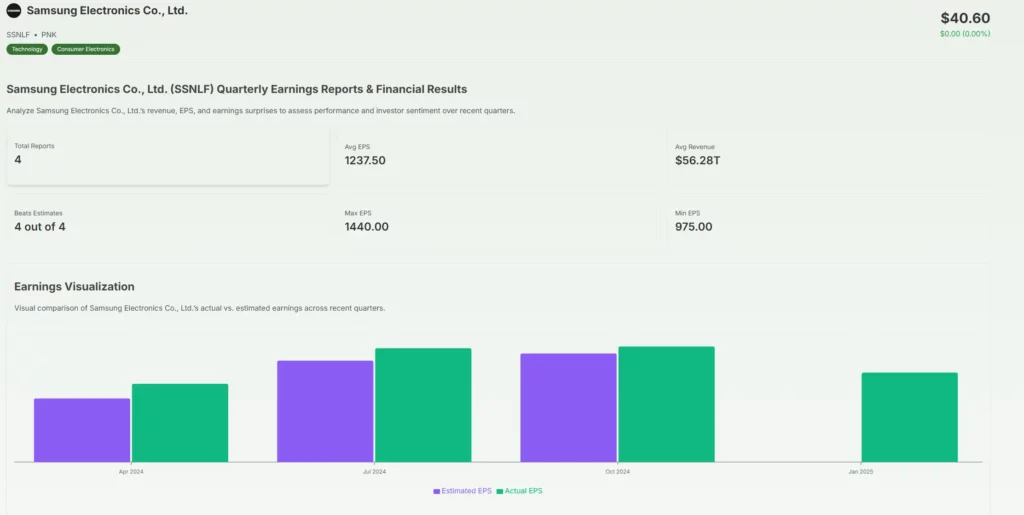Image resolution: width=1024 pixels, height=515 pixels.
Task: Click the Oct 2024 purple estimated bar
Action: 568,407
